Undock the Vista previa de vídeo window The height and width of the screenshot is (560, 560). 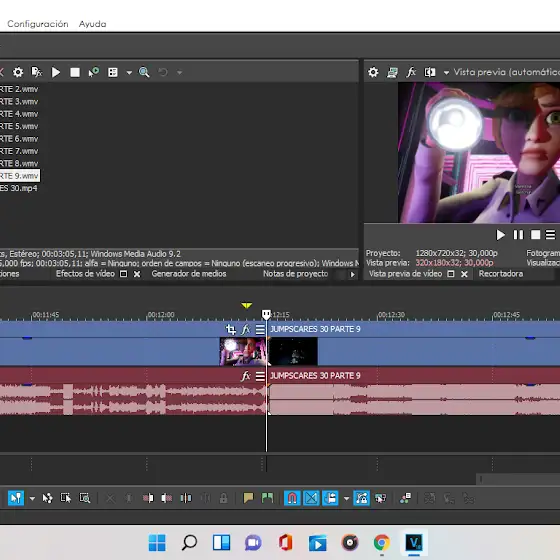pos(451,274)
